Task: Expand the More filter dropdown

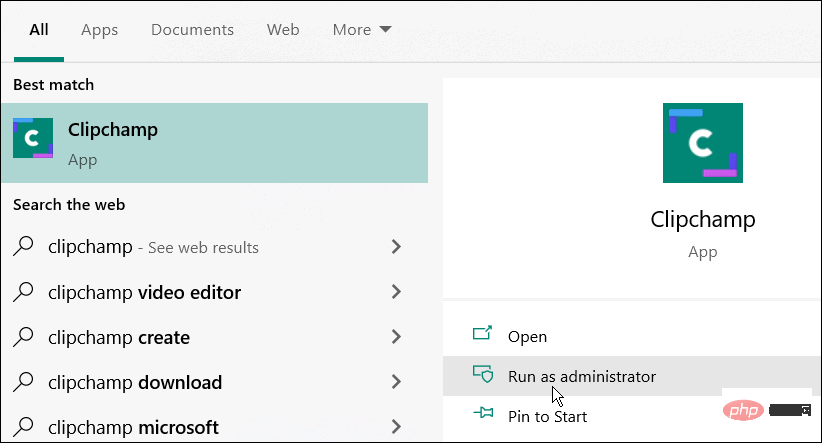Action: pyautogui.click(x=362, y=30)
